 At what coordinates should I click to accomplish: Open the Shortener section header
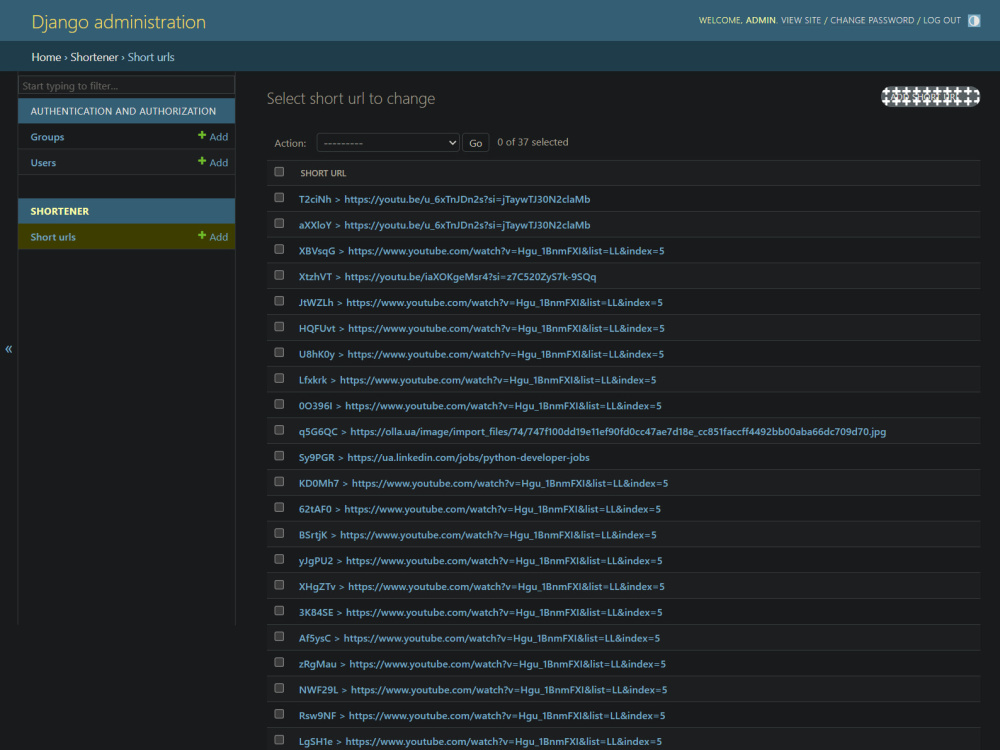(x=60, y=211)
